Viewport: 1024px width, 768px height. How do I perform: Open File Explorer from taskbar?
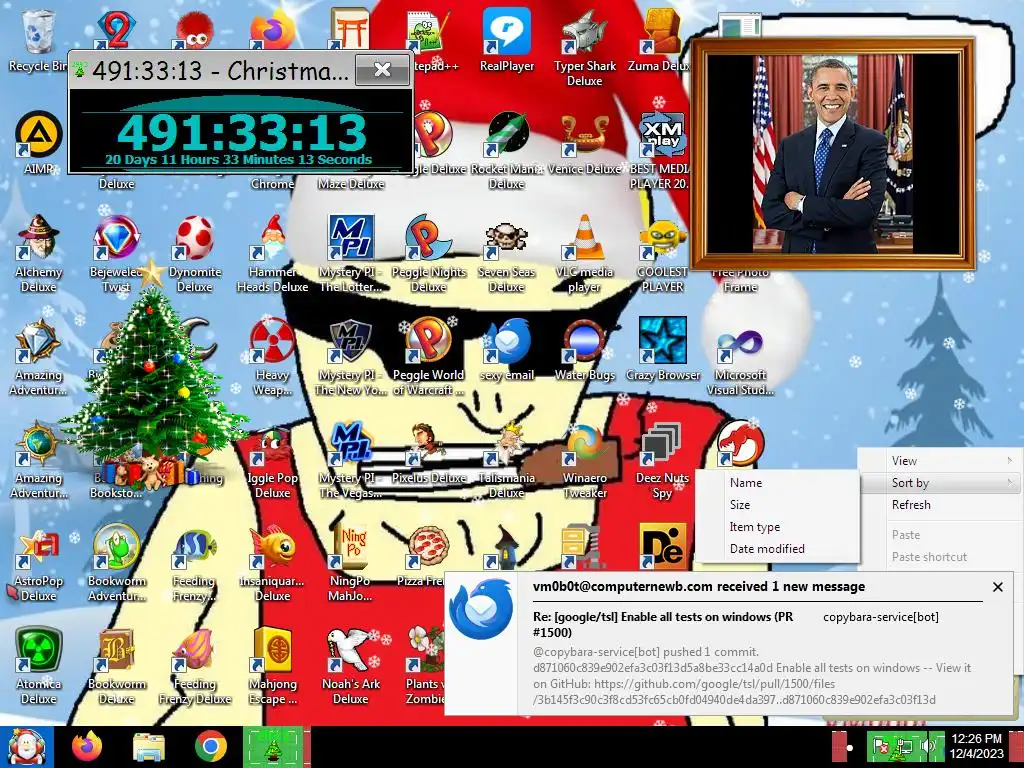tap(149, 747)
